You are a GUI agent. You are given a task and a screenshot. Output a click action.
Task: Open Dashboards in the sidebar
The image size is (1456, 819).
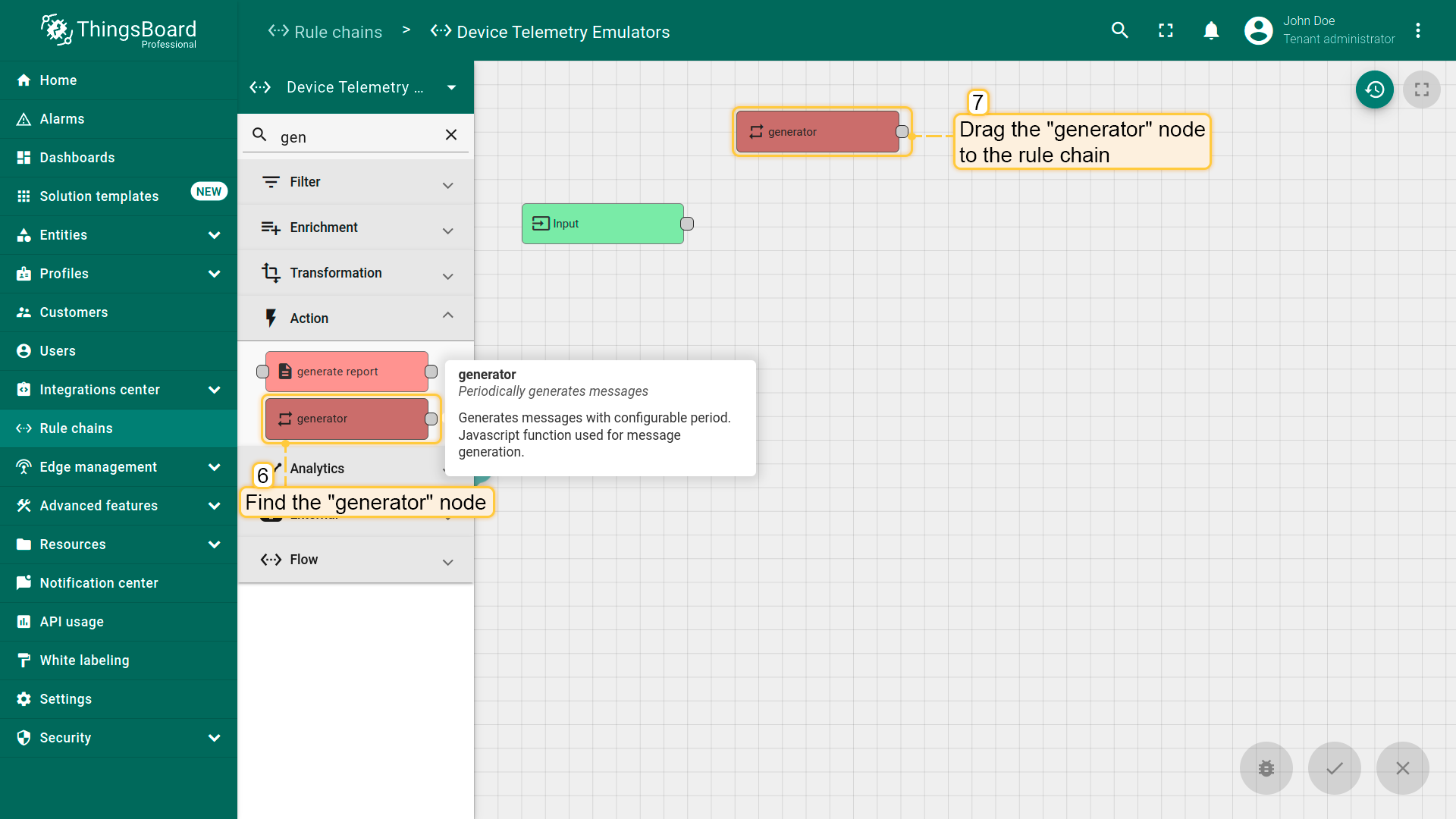[x=77, y=158]
